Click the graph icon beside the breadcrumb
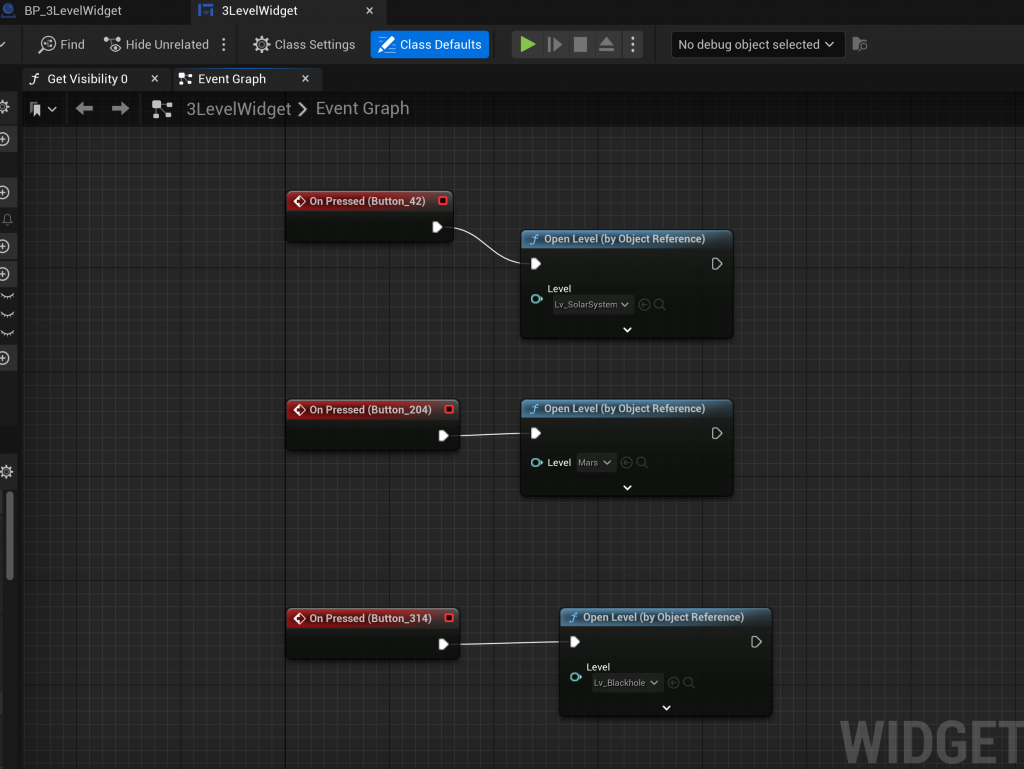Image resolution: width=1024 pixels, height=769 pixels. [x=162, y=109]
